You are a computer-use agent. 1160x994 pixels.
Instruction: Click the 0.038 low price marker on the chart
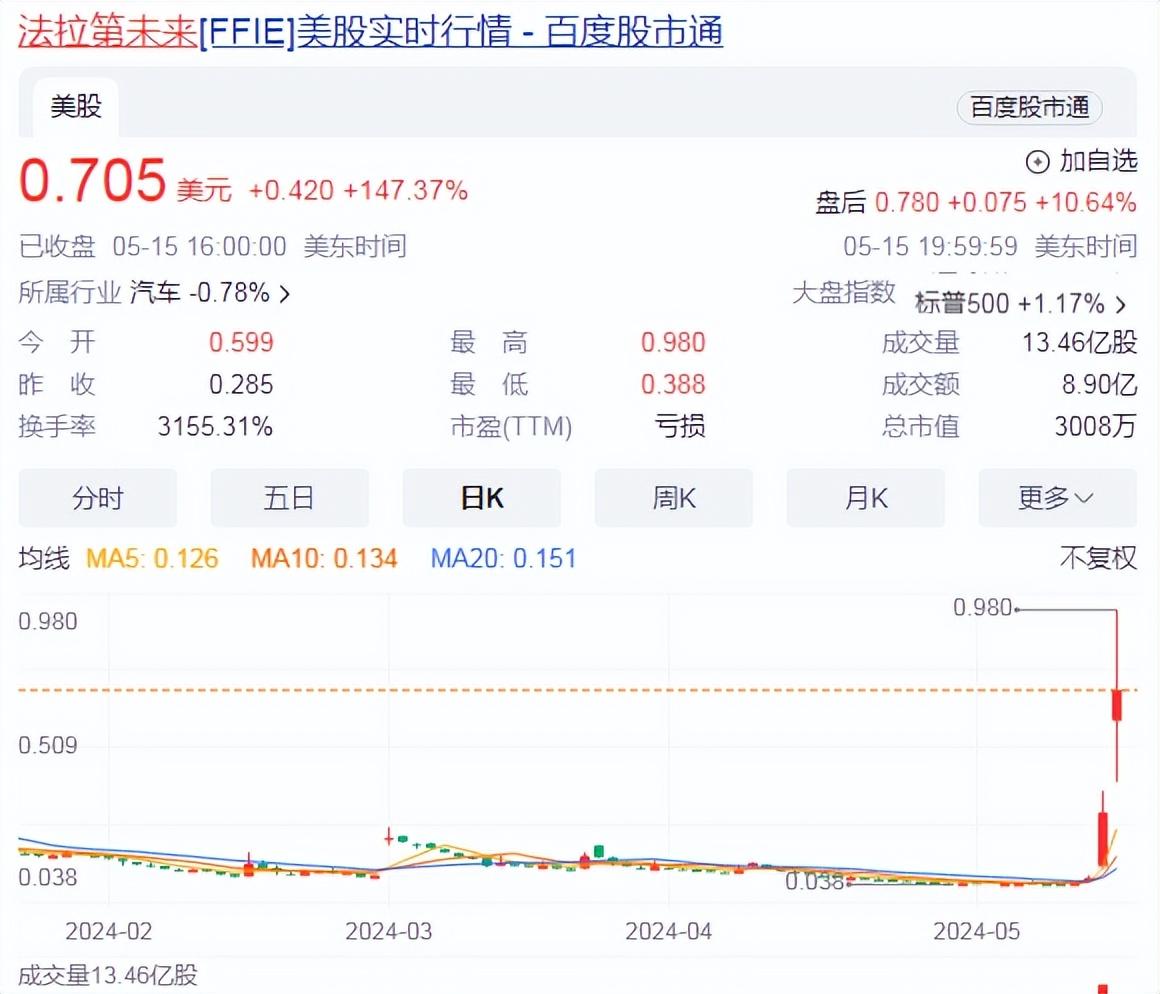pyautogui.click(x=814, y=882)
